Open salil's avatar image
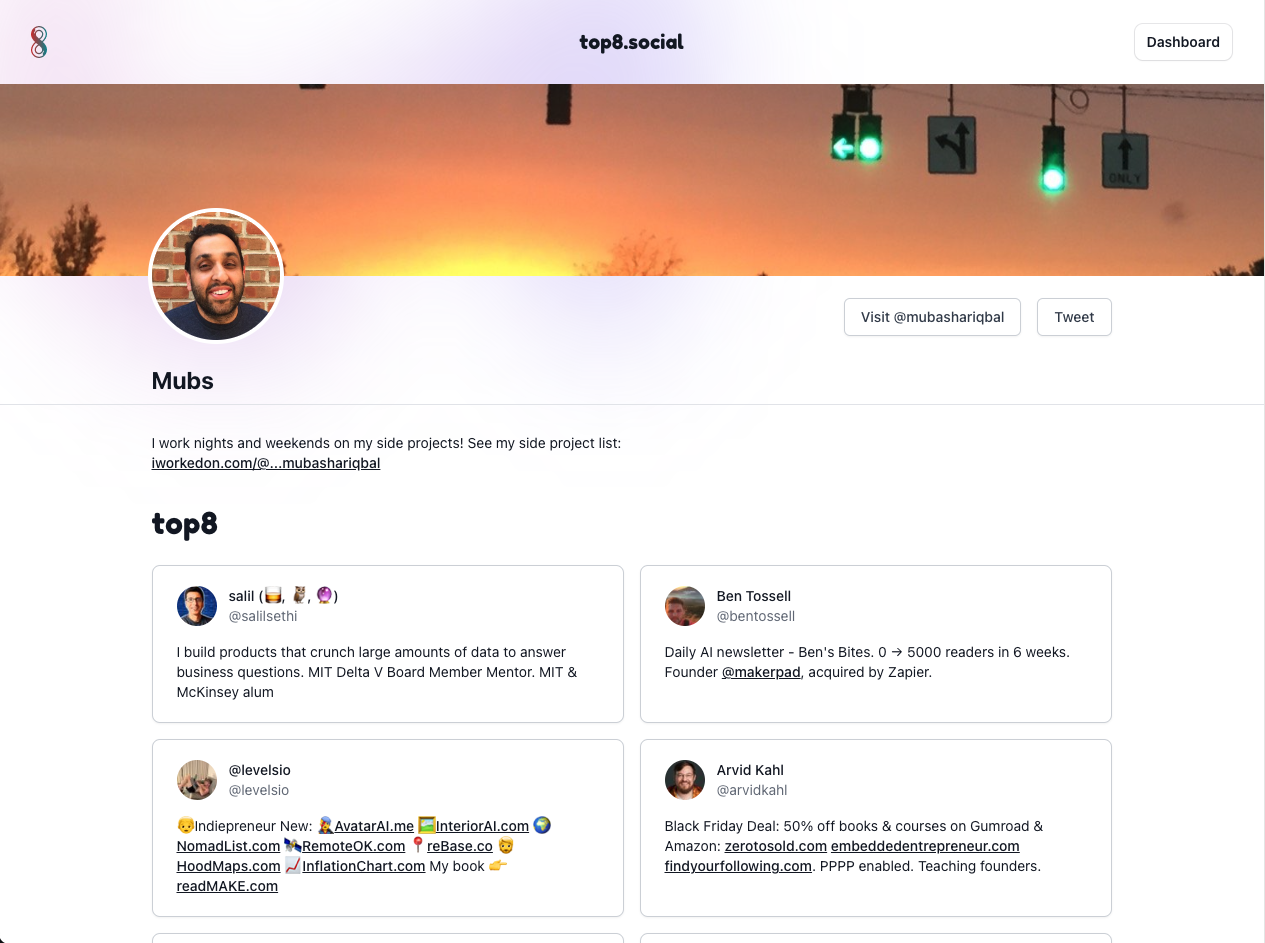The image size is (1265, 943). tap(197, 606)
